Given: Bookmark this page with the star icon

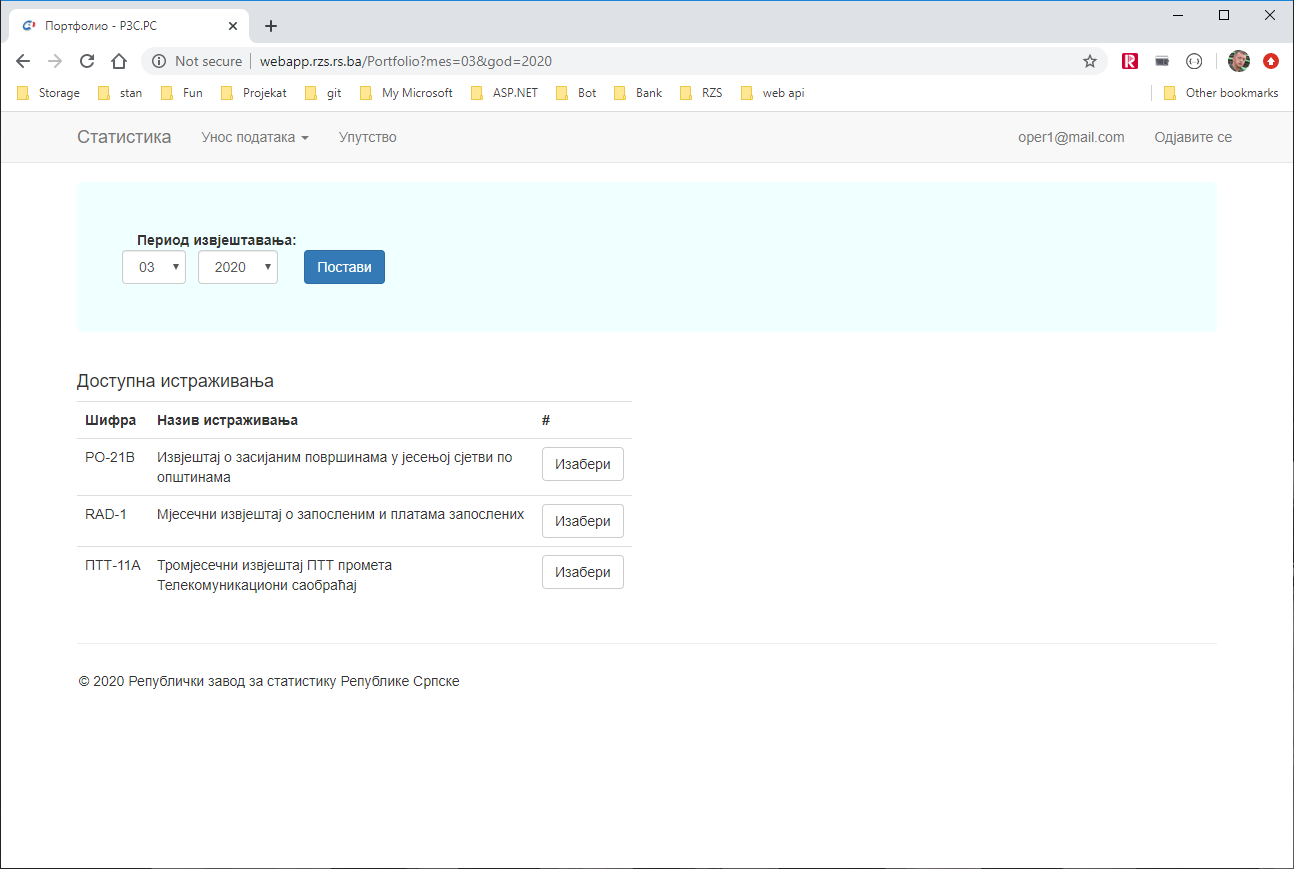Looking at the screenshot, I should pyautogui.click(x=1090, y=61).
